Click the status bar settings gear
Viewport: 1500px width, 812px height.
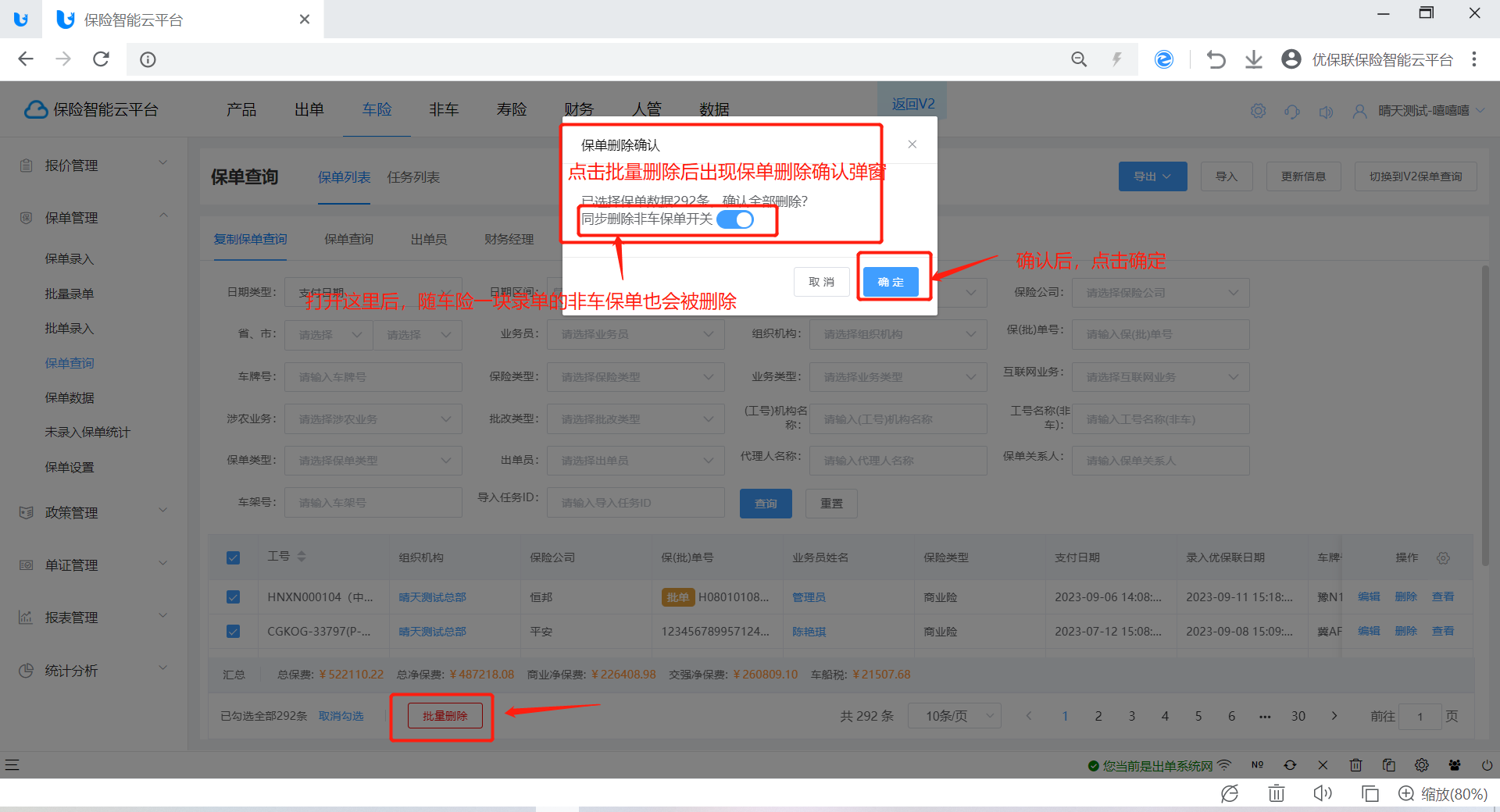pos(1422,765)
